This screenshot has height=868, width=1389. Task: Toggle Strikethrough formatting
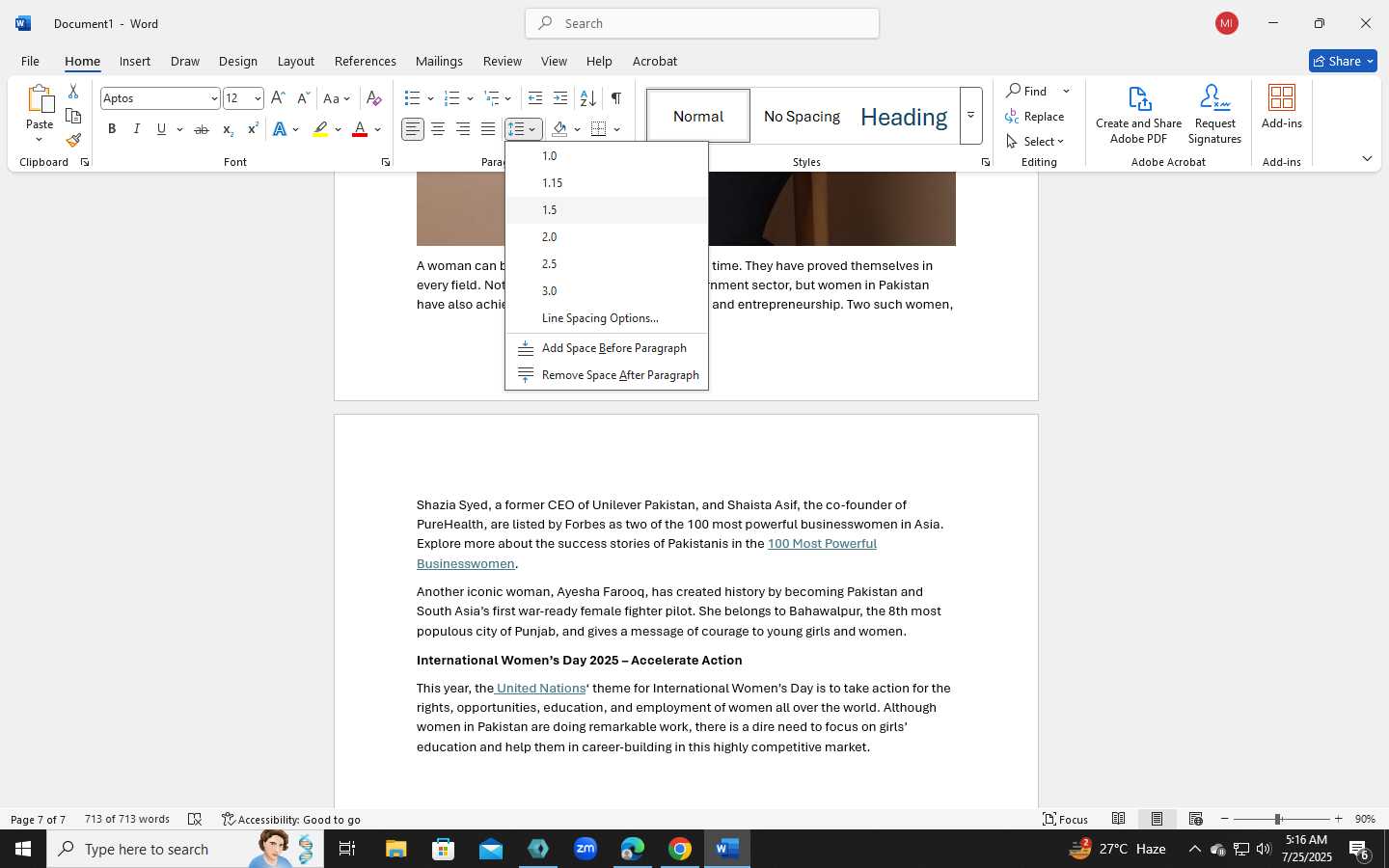pos(201,129)
